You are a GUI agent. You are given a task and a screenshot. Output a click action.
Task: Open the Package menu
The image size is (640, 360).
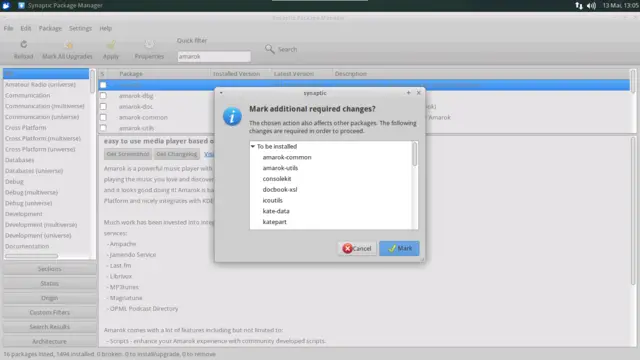click(50, 28)
